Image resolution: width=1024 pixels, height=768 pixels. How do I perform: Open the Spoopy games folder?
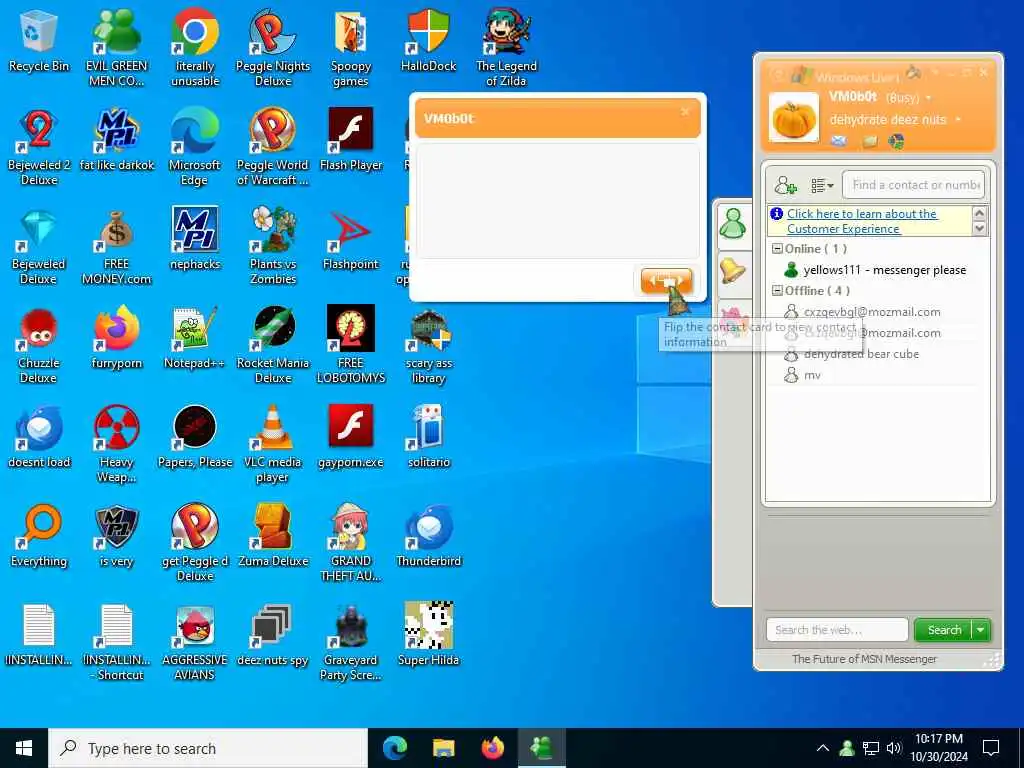[351, 49]
